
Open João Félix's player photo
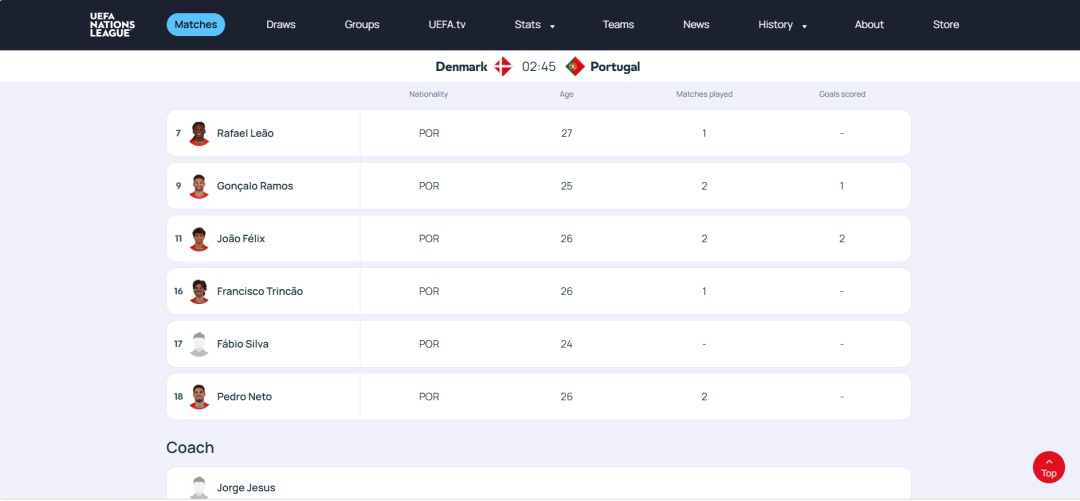click(x=199, y=238)
